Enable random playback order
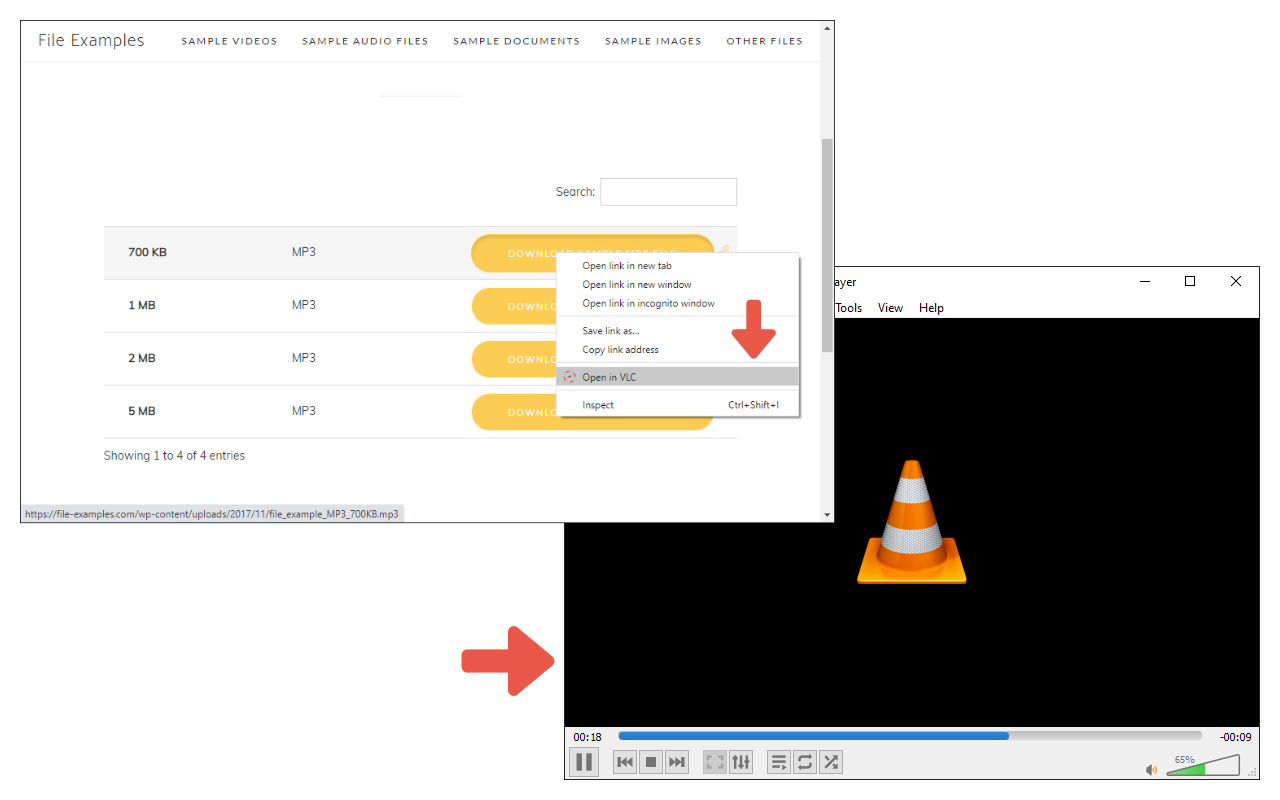1280x800 pixels. [831, 761]
